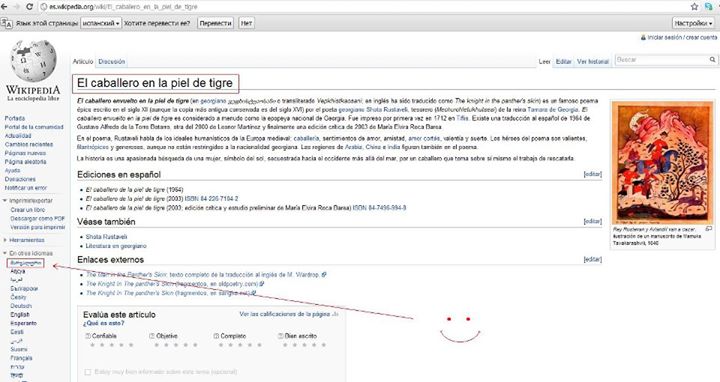Edit the Véase también section
The width and height of the screenshot is (720, 382).
click(592, 221)
